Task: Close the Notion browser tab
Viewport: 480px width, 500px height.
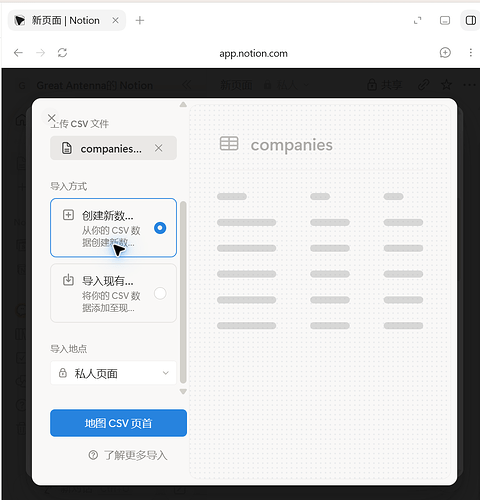Action: (x=115, y=21)
